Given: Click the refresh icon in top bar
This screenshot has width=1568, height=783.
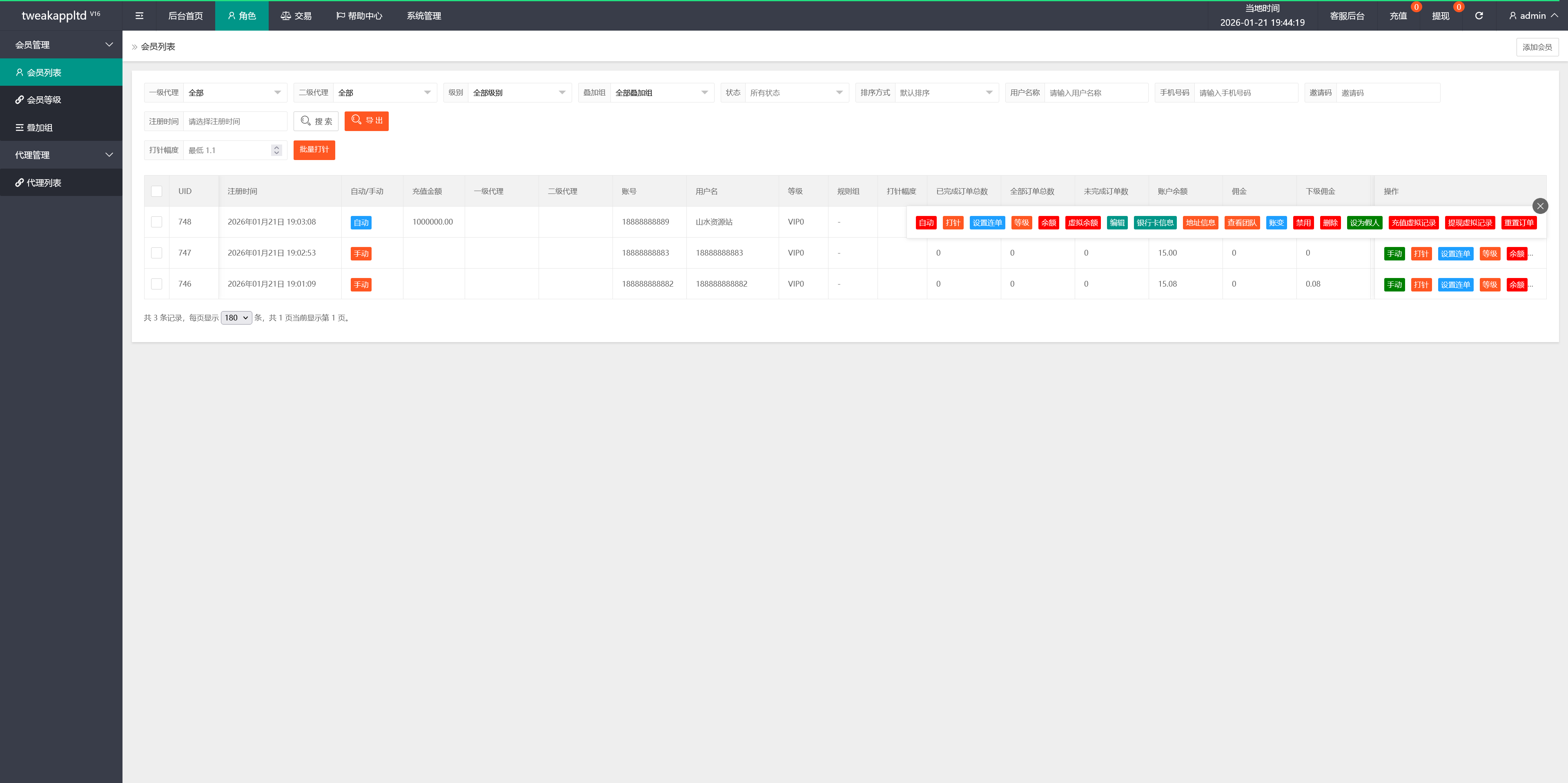Looking at the screenshot, I should pyautogui.click(x=1479, y=16).
